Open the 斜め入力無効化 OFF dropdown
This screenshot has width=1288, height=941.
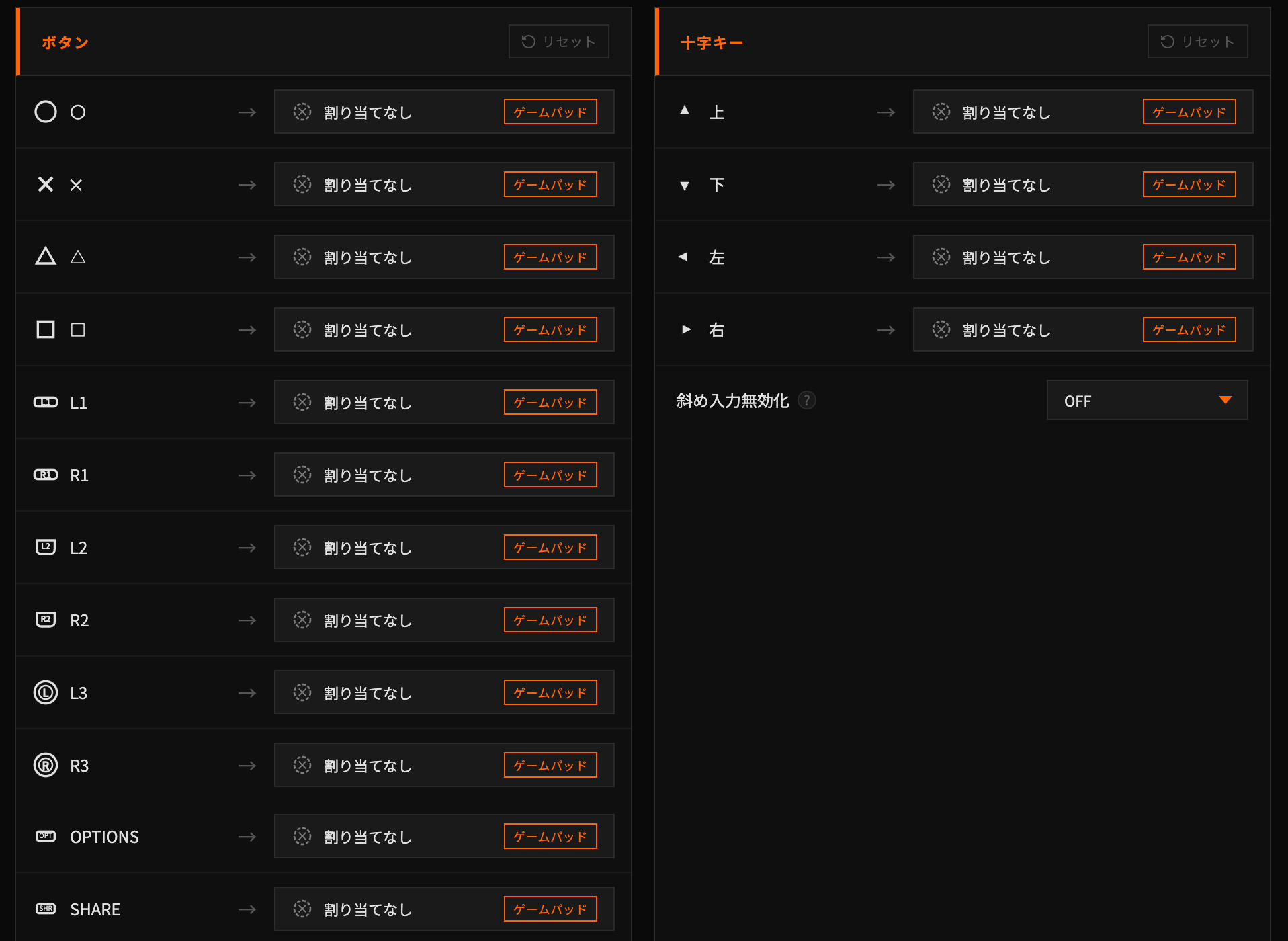[1147, 401]
